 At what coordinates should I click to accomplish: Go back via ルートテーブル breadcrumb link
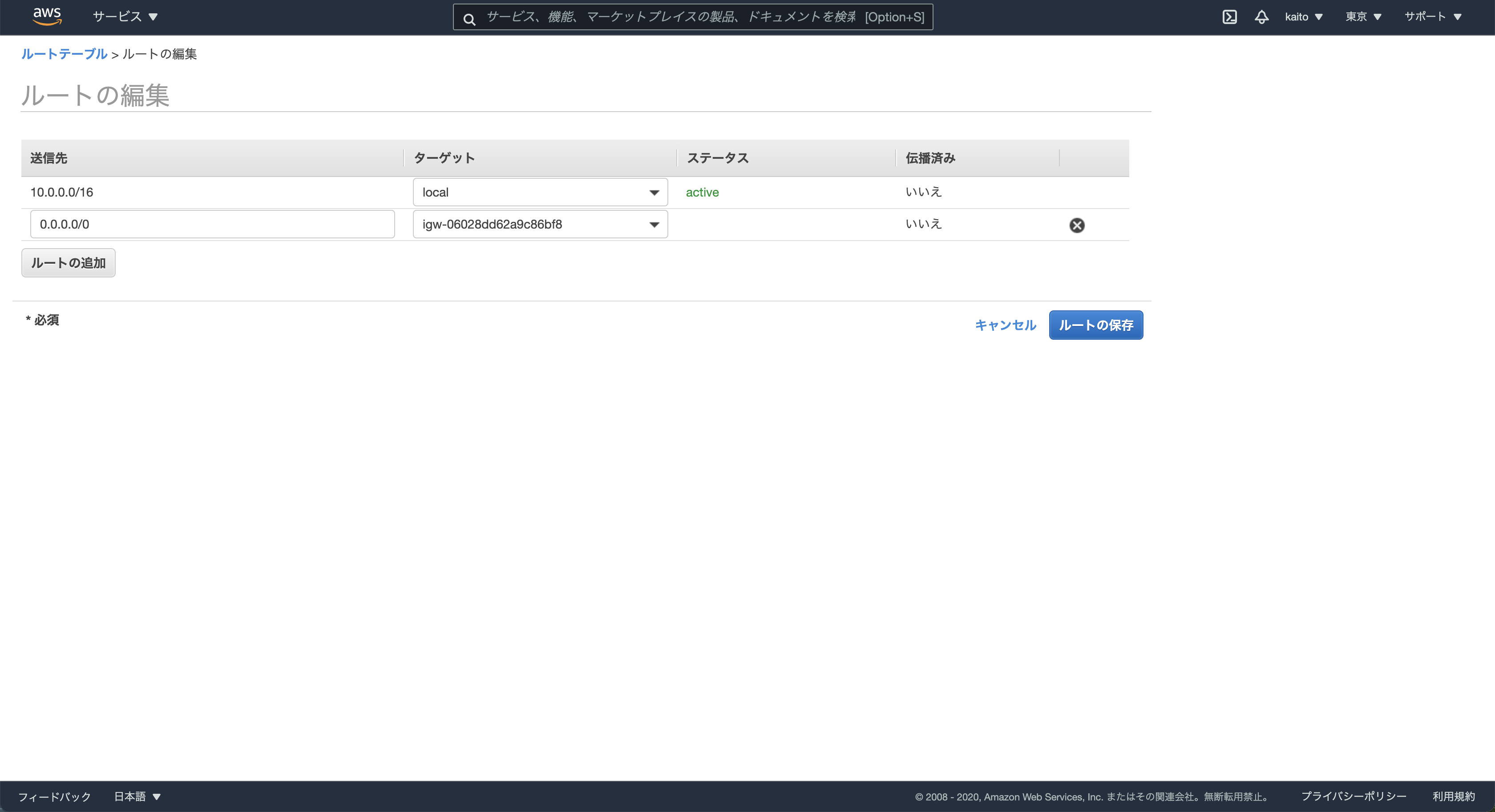pos(64,54)
